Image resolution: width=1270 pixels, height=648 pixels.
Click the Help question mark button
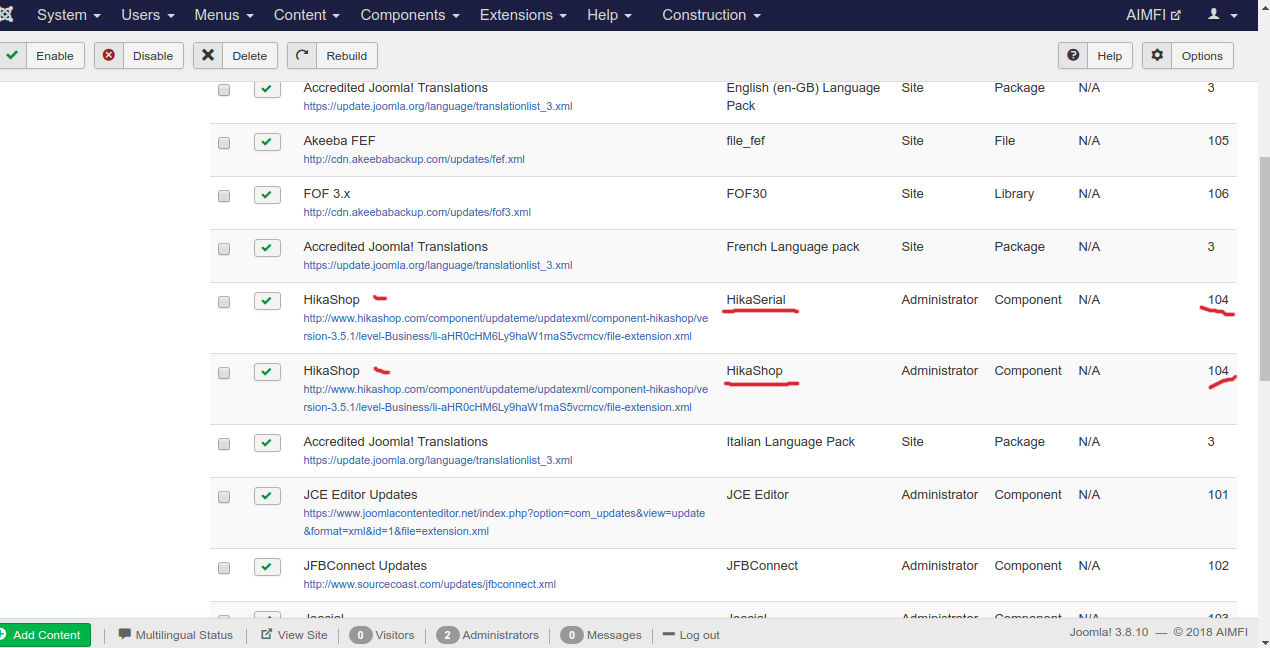coord(1095,56)
